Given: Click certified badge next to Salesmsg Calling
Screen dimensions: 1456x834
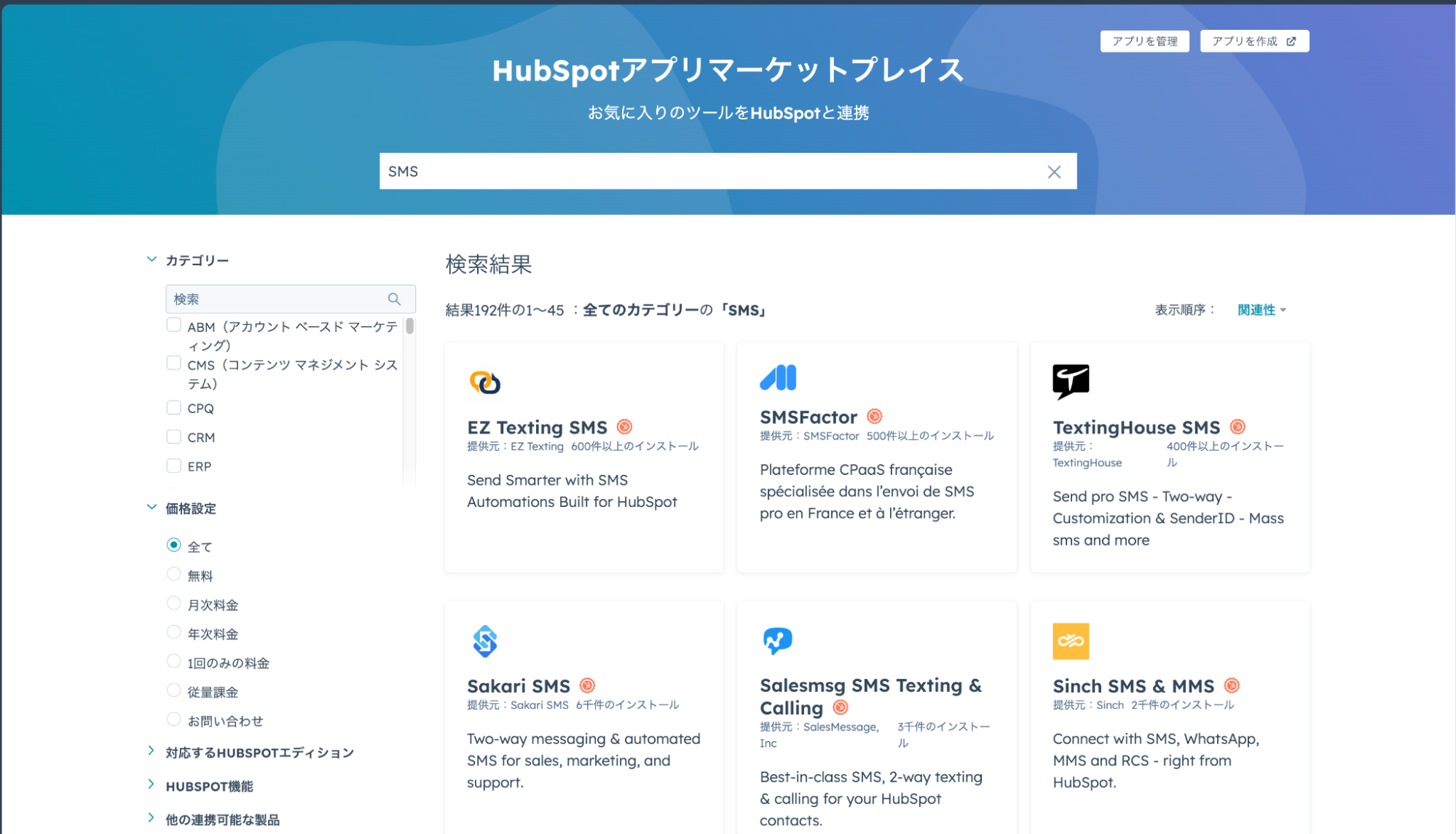Looking at the screenshot, I should (x=841, y=707).
